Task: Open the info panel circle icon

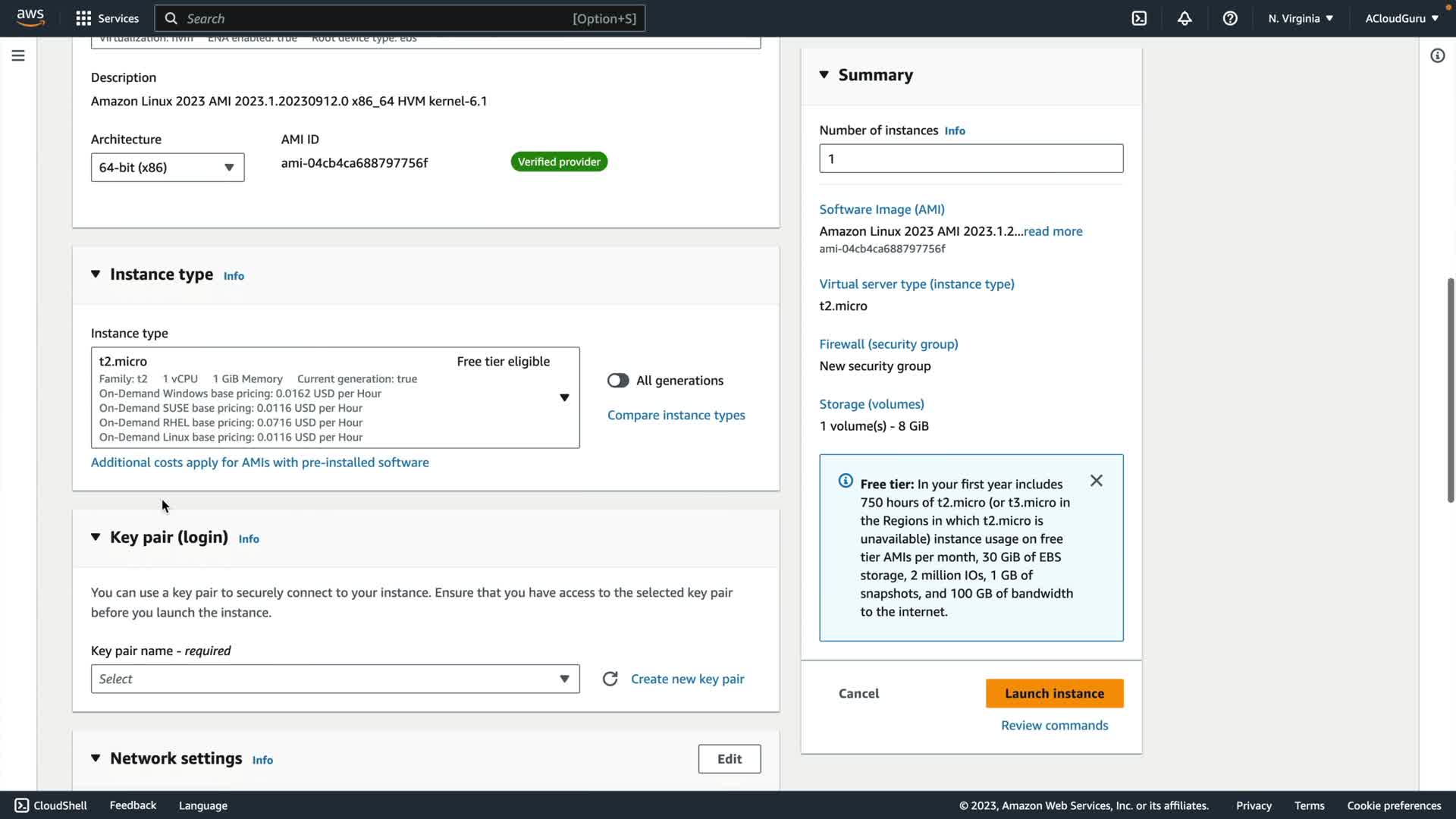Action: pos(1437,55)
